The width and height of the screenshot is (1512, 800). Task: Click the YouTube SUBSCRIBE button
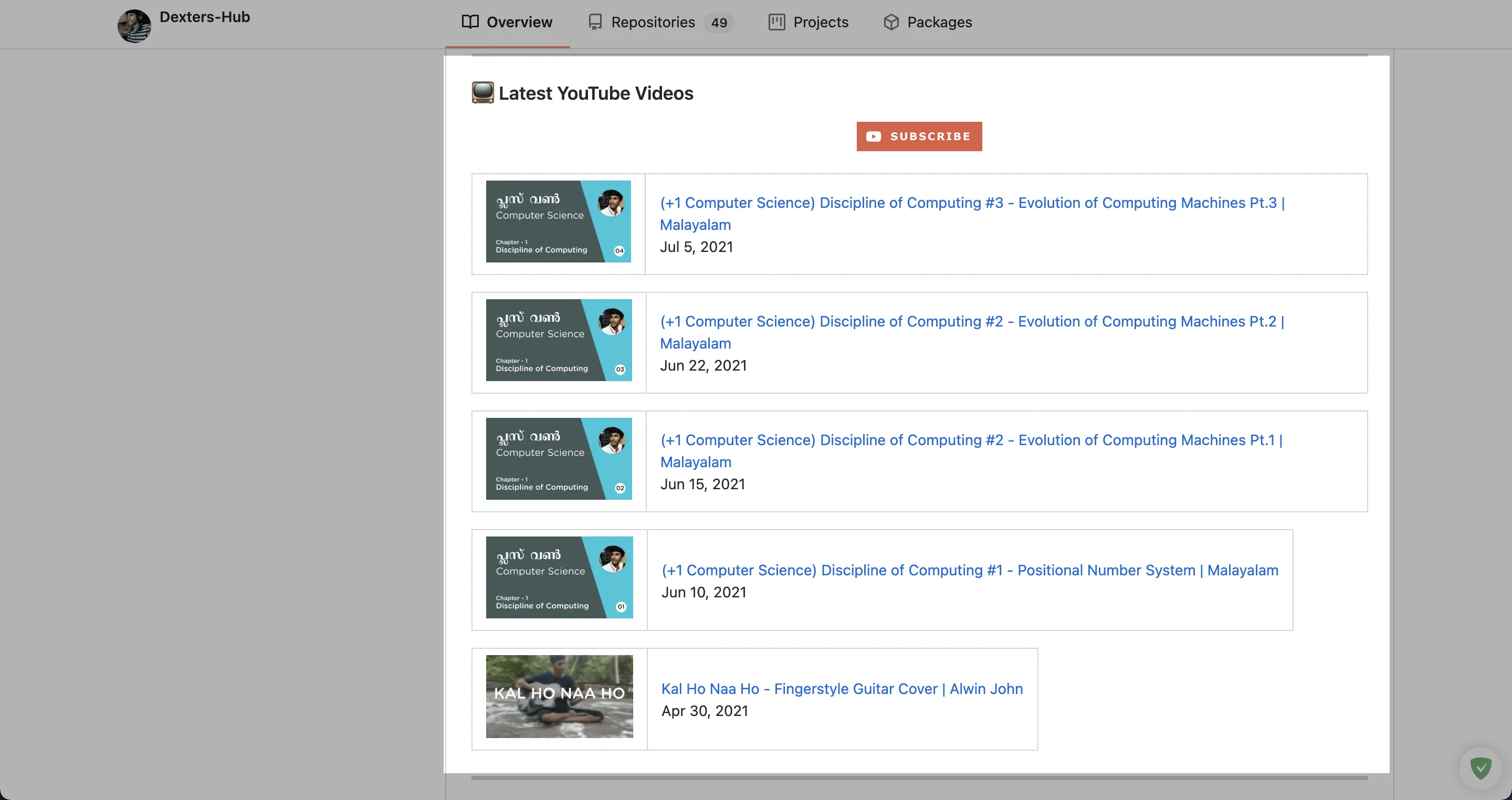point(919,136)
